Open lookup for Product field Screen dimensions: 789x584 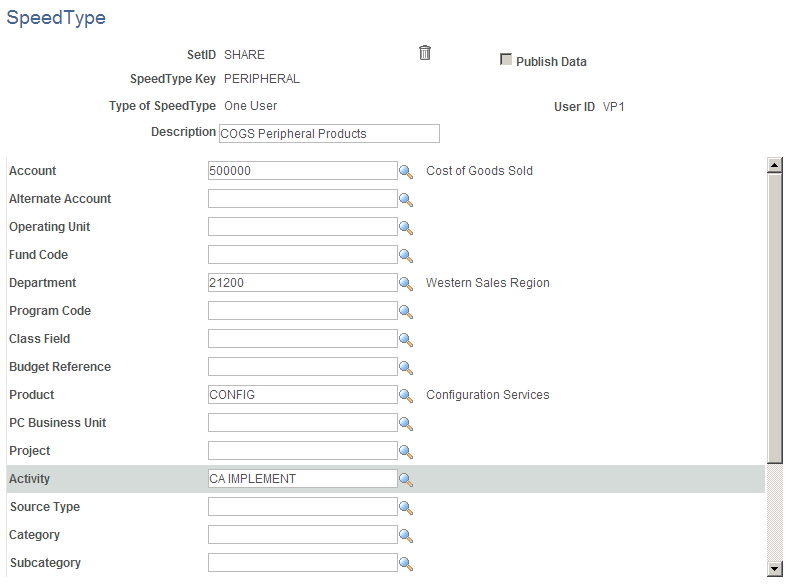click(x=406, y=396)
